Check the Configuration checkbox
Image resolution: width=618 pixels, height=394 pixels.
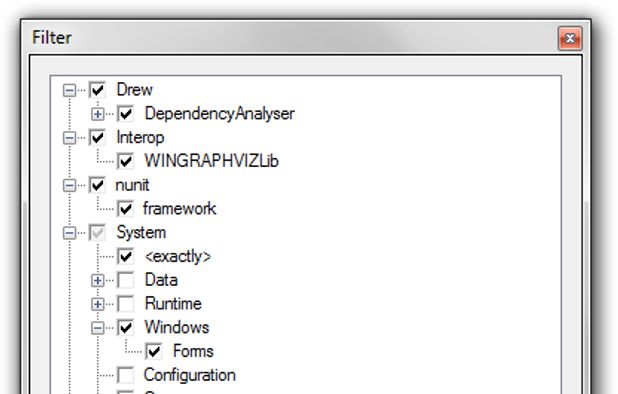126,375
